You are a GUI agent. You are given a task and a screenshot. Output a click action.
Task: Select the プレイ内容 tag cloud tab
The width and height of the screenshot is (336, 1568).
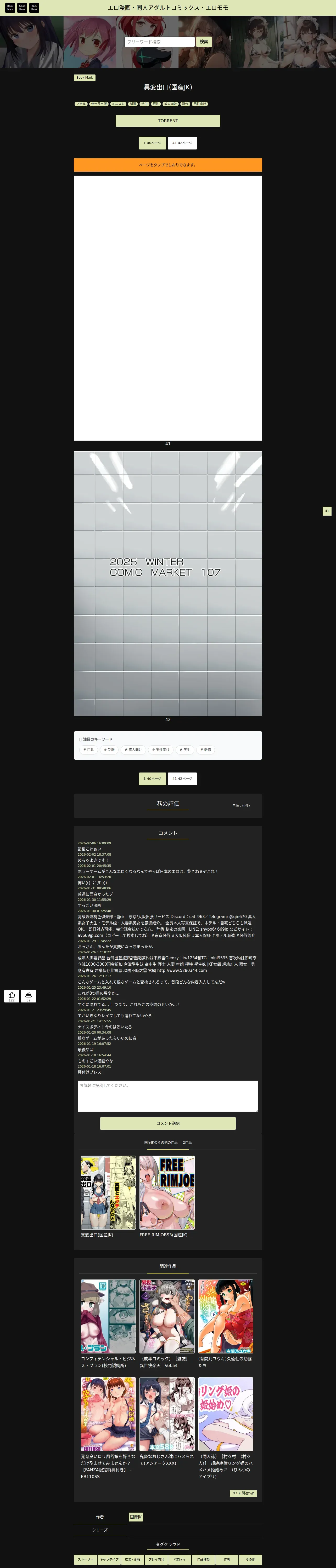pos(156,1559)
